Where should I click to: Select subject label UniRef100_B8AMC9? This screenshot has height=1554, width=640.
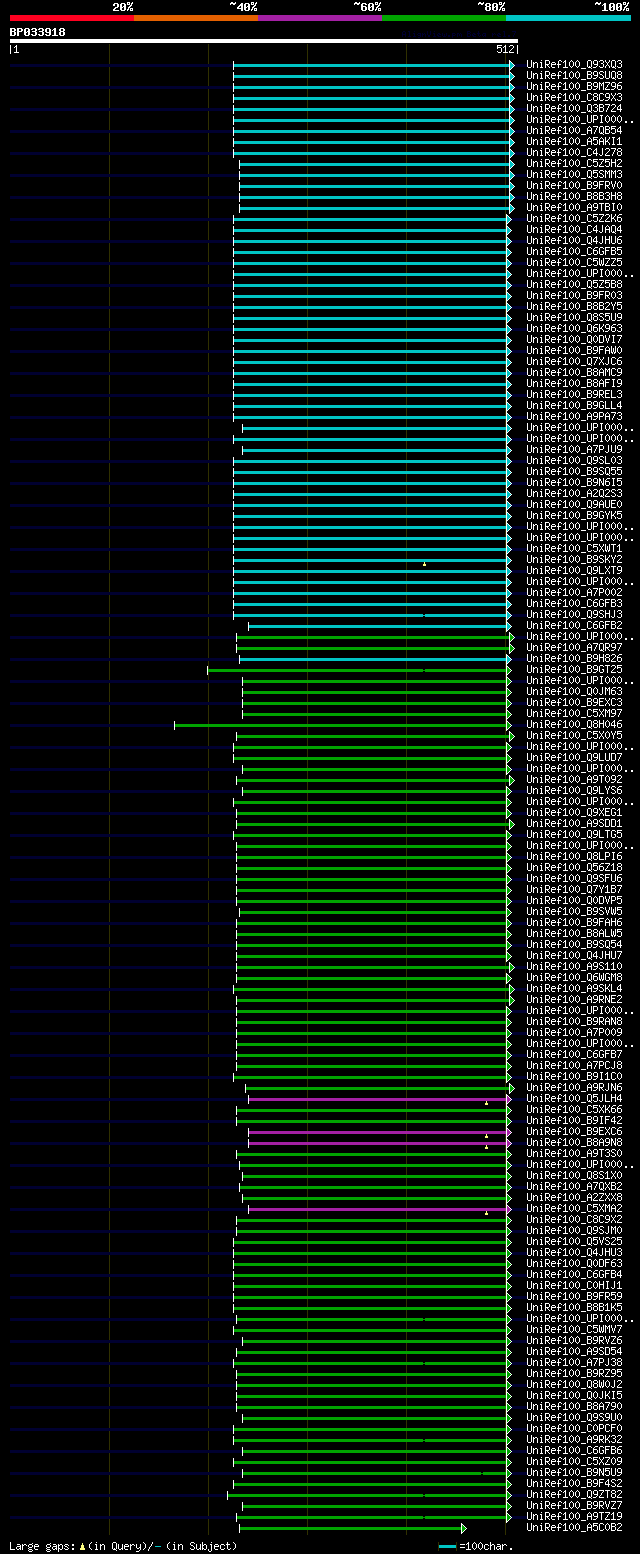[x=574, y=372]
